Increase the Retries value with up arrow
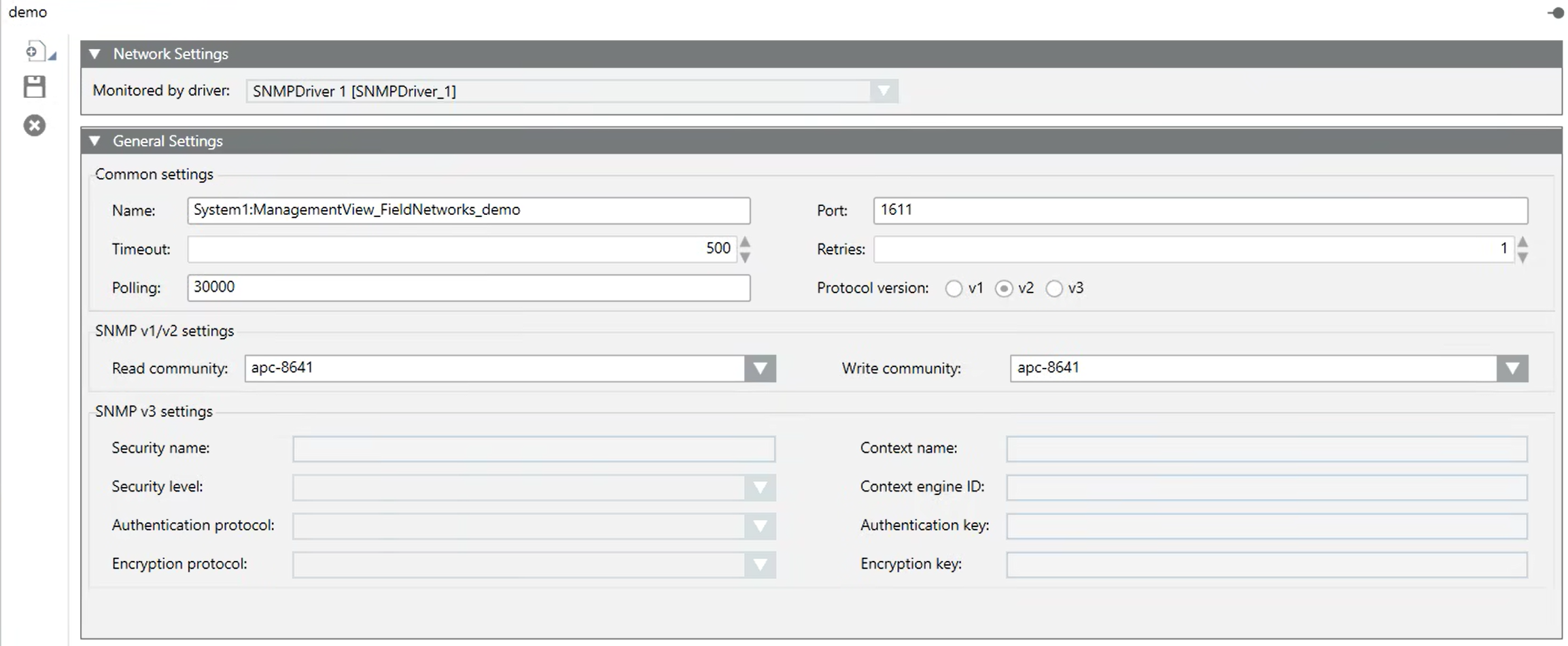Image resolution: width=1568 pixels, height=646 pixels. 1523,242
